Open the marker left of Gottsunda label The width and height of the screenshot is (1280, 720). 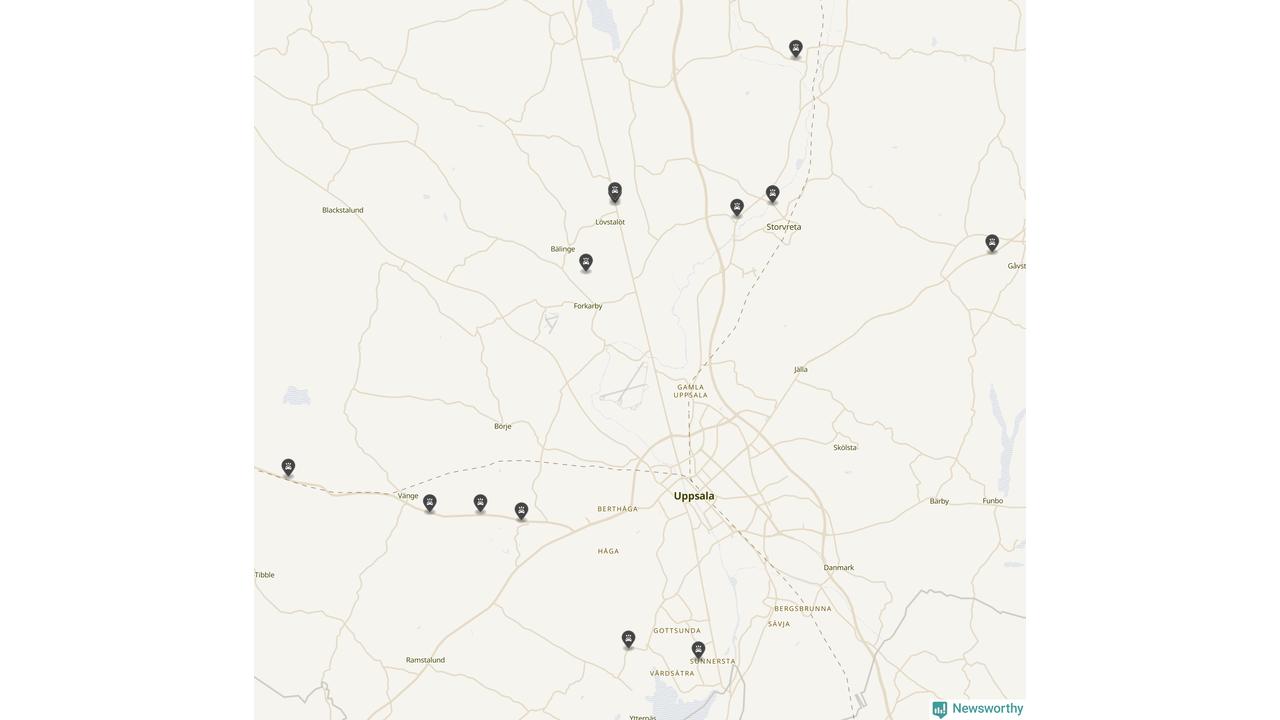628,639
